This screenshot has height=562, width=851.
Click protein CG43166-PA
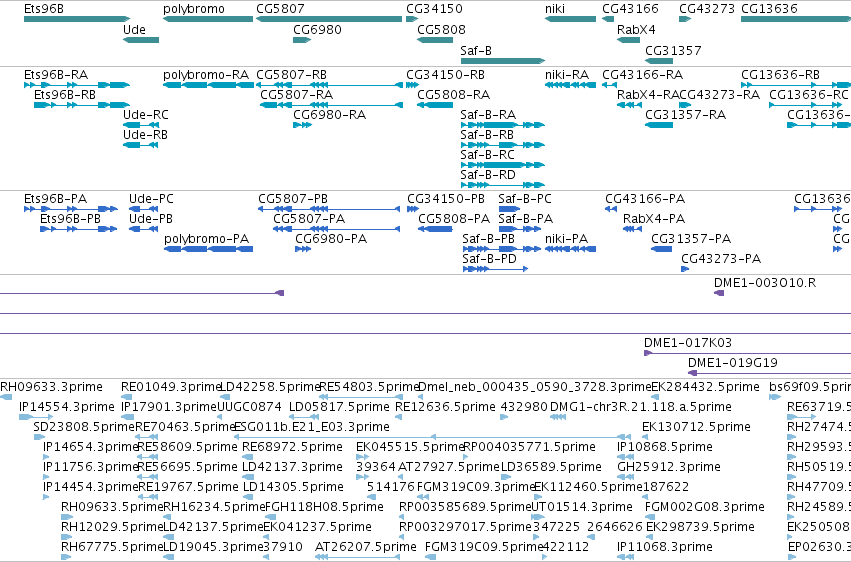coord(611,209)
